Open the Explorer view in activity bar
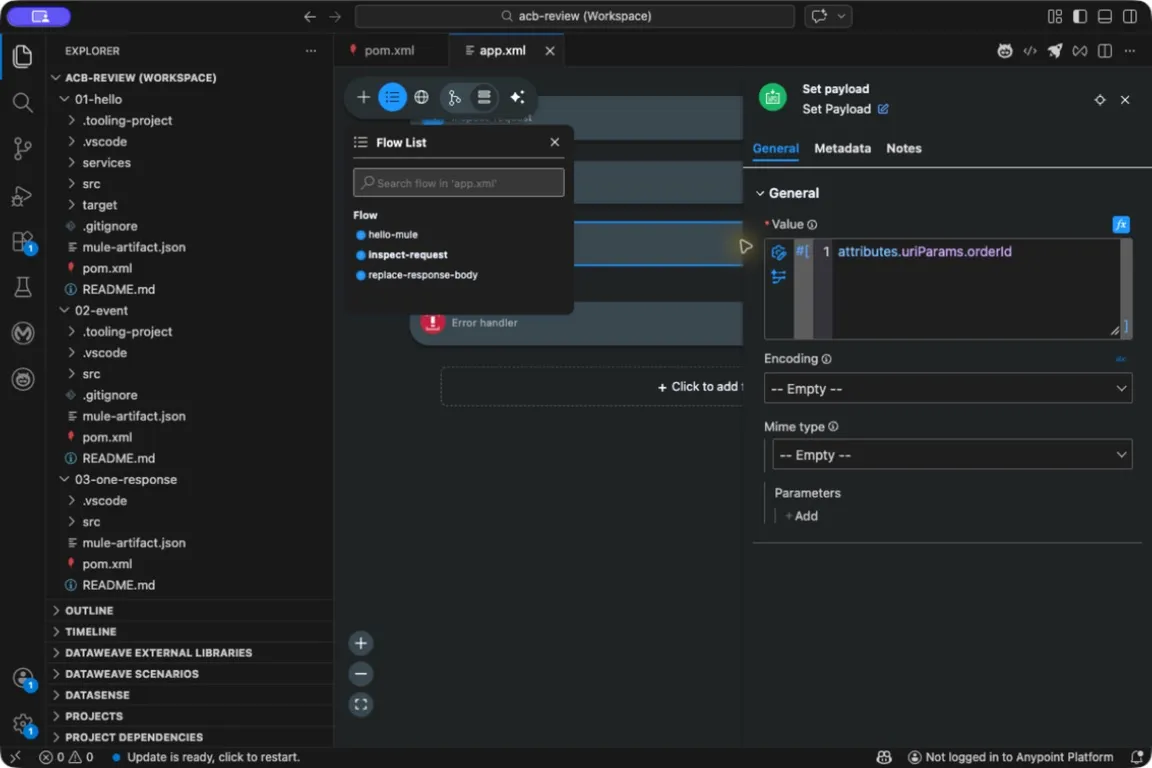This screenshot has height=768, width=1152. click(22, 56)
